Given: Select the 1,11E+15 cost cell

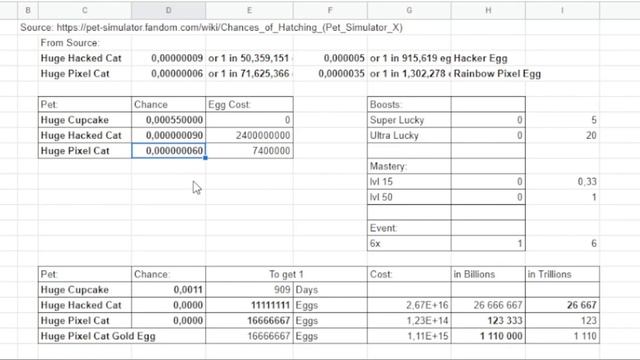Looking at the screenshot, I should pos(409,336).
